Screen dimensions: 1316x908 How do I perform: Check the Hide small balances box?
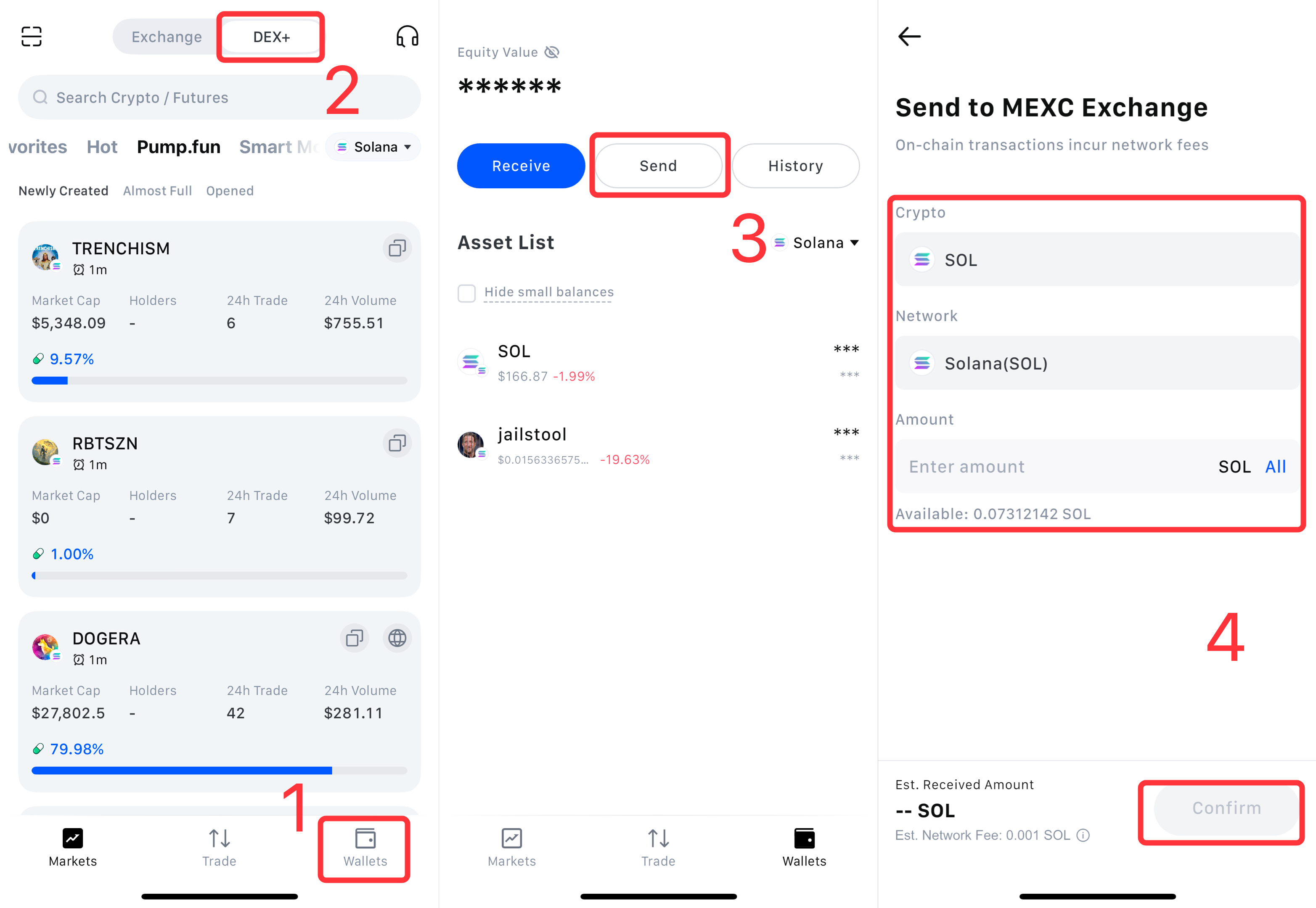467,293
